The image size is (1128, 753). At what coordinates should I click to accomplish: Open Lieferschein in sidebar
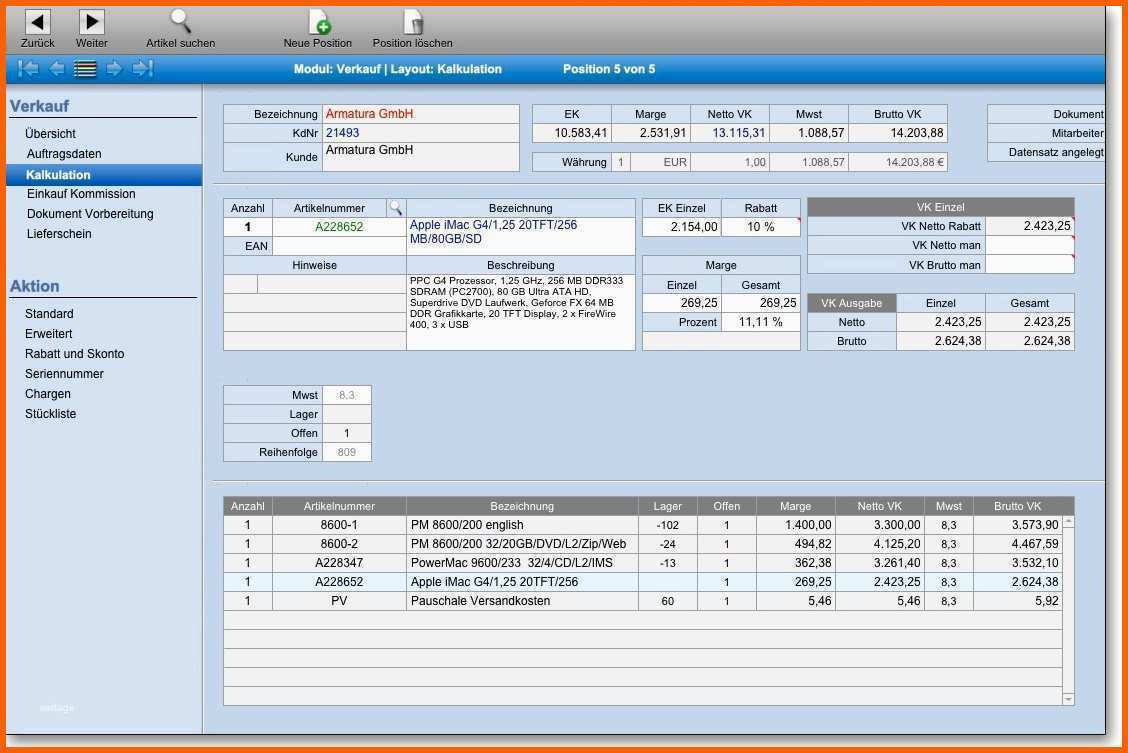point(59,234)
